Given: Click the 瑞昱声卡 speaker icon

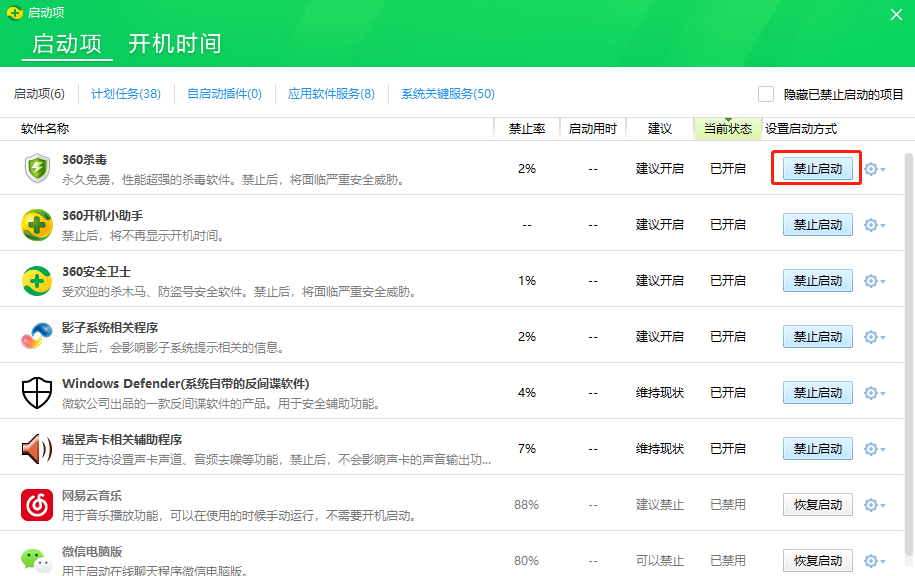Looking at the screenshot, I should click(x=37, y=449).
